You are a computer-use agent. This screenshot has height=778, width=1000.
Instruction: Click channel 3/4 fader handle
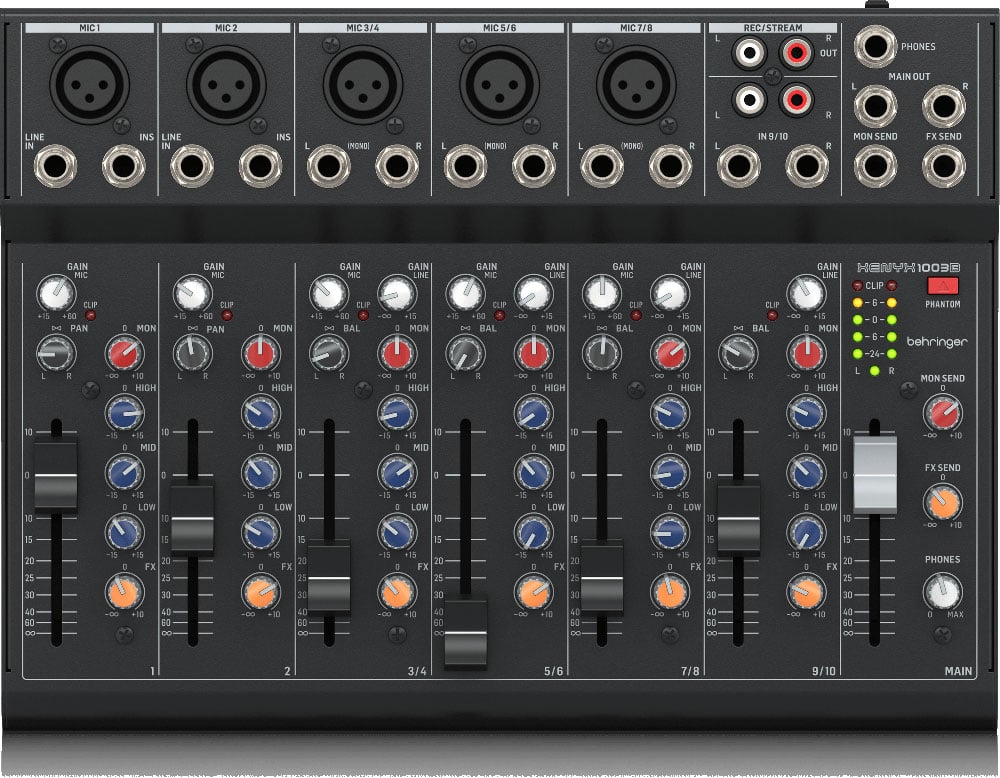(x=328, y=578)
